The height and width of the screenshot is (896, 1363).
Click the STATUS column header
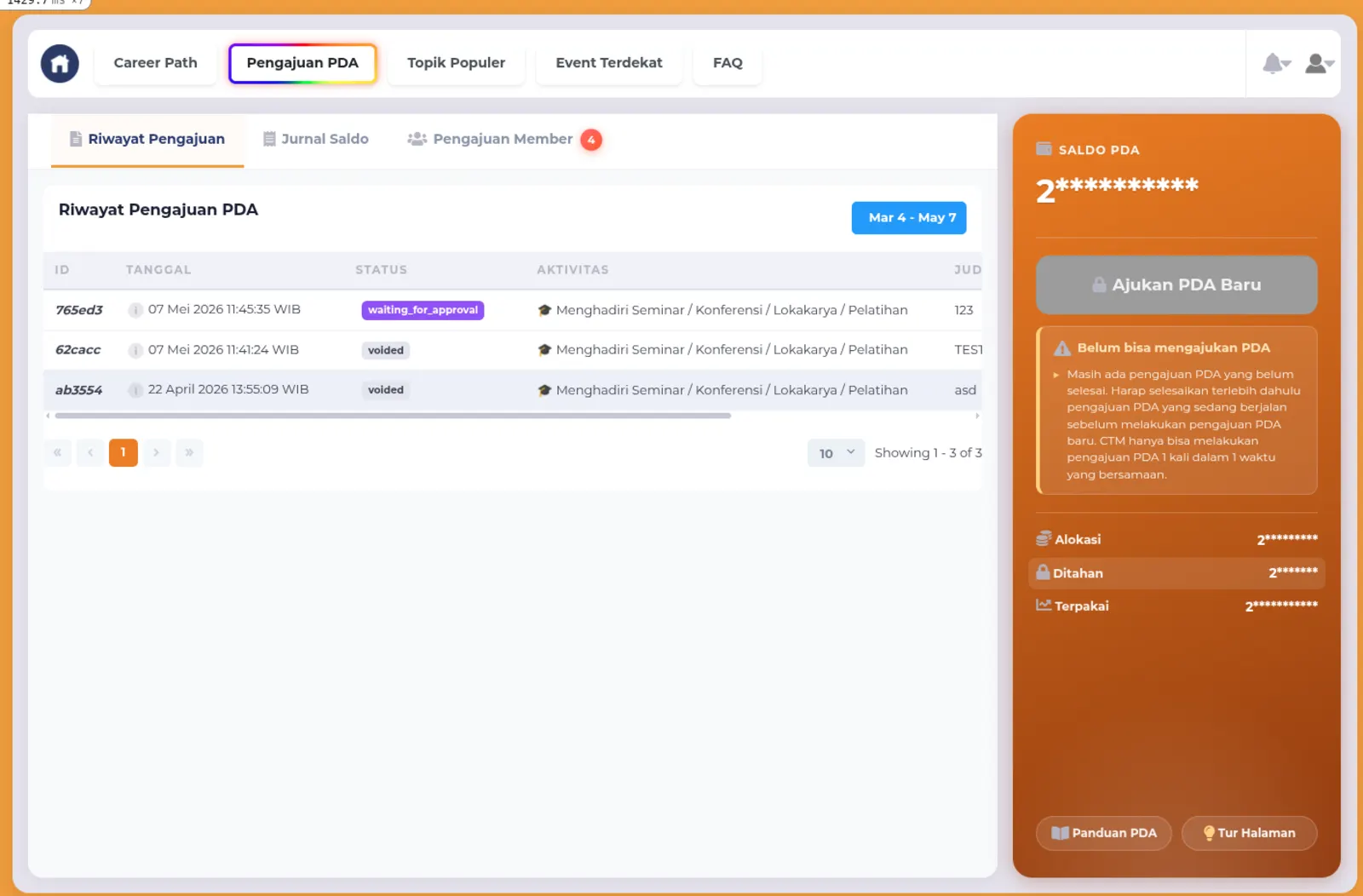point(382,270)
